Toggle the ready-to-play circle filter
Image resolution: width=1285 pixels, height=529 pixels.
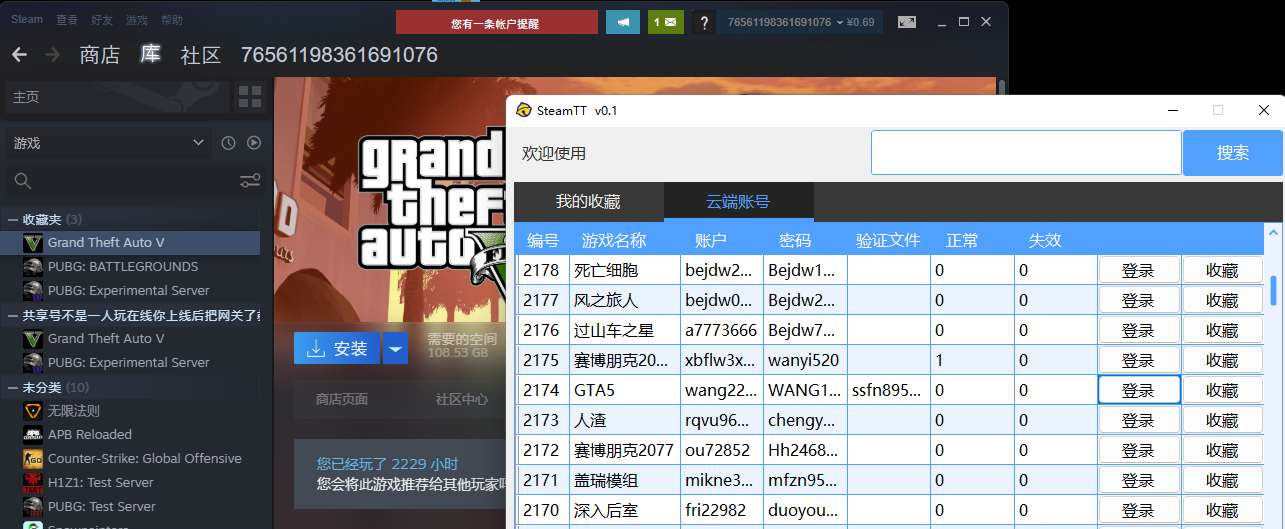254,143
